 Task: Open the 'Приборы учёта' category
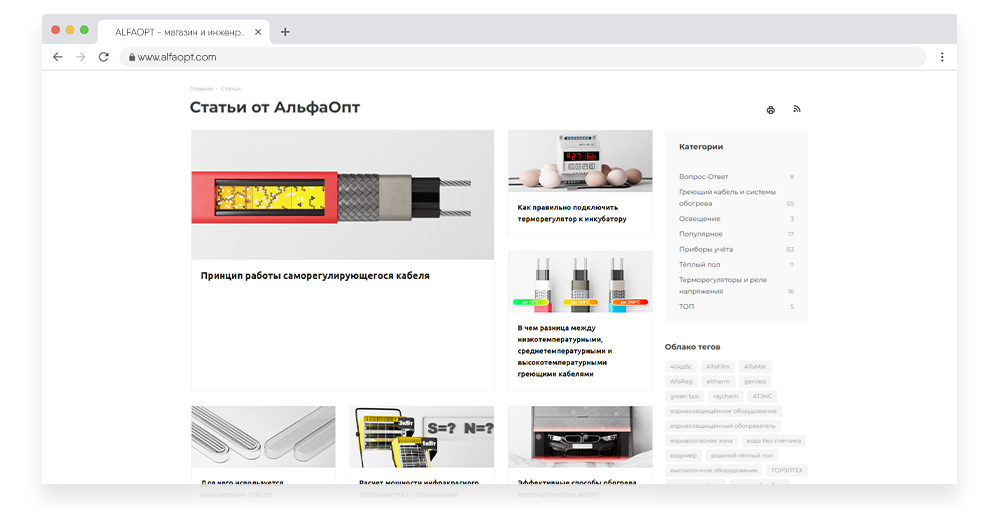706,249
